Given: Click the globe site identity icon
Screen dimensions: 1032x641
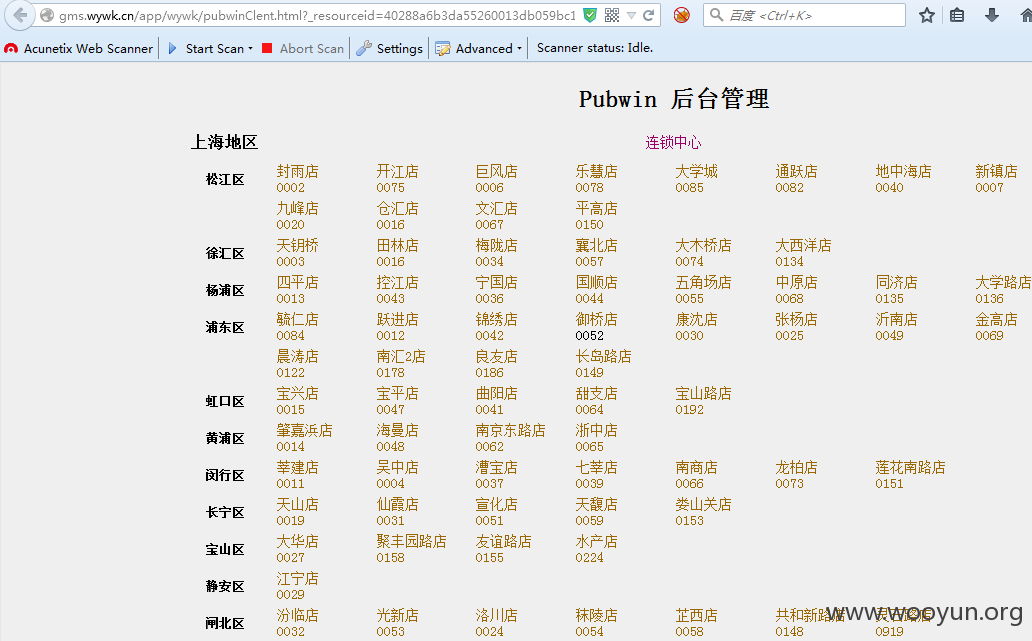Looking at the screenshot, I should (x=47, y=15).
